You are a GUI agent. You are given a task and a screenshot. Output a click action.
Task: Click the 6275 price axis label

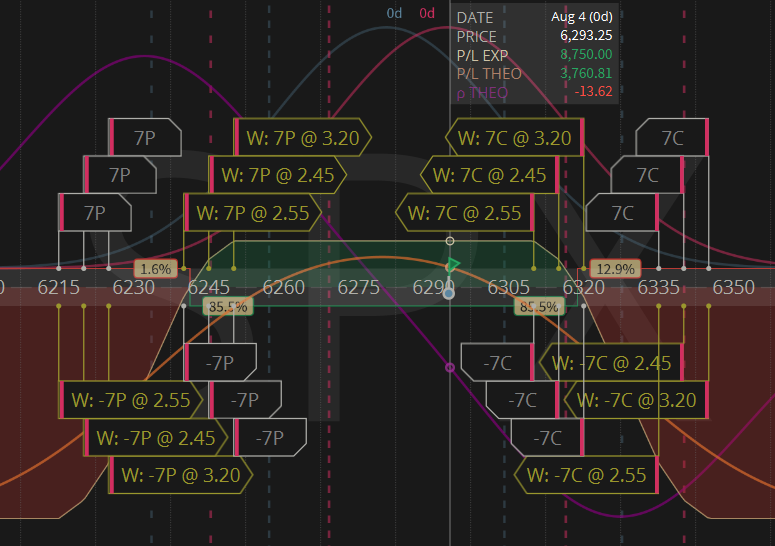point(359,287)
